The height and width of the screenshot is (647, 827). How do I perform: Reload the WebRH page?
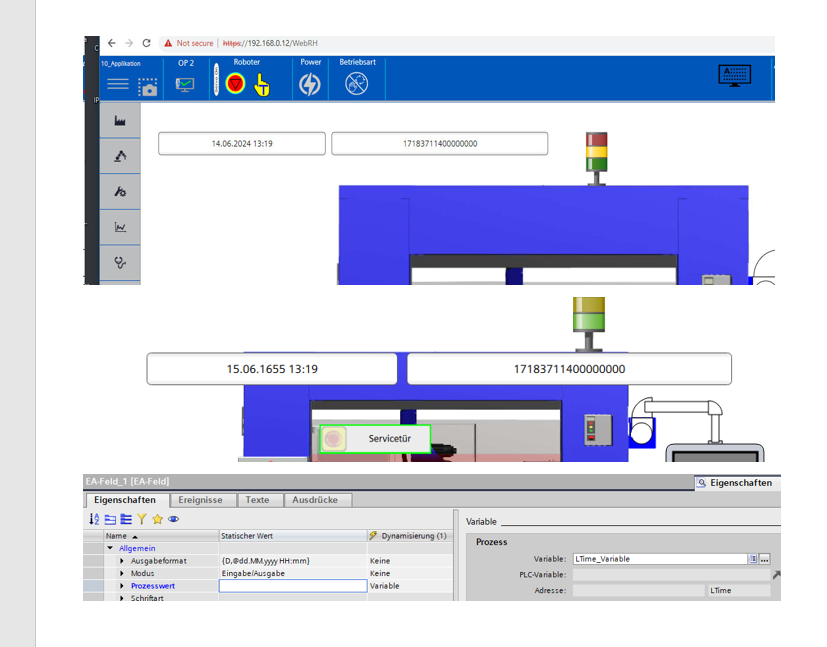click(x=147, y=43)
